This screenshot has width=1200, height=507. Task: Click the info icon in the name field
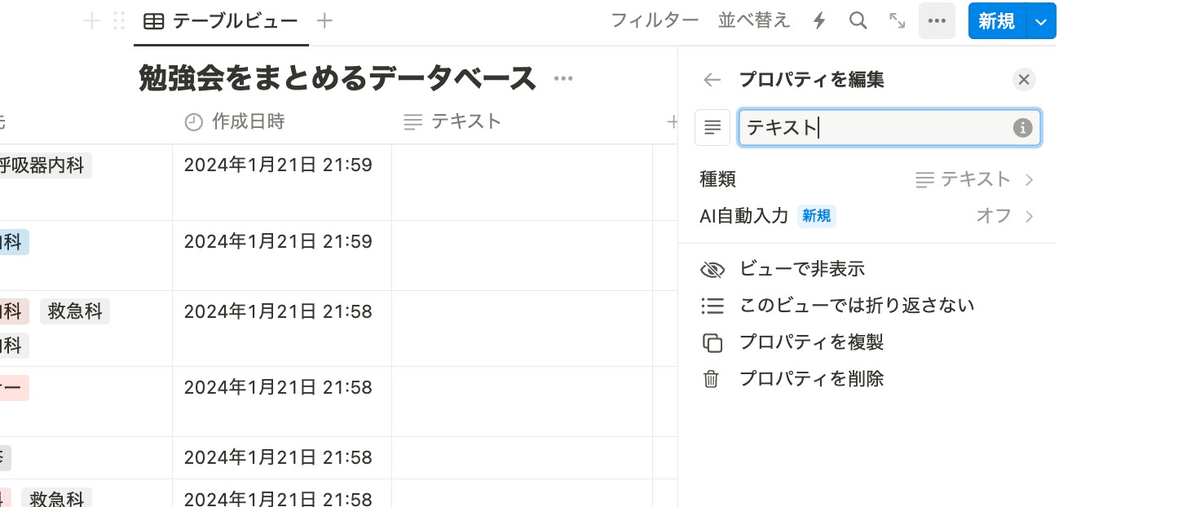[1022, 128]
